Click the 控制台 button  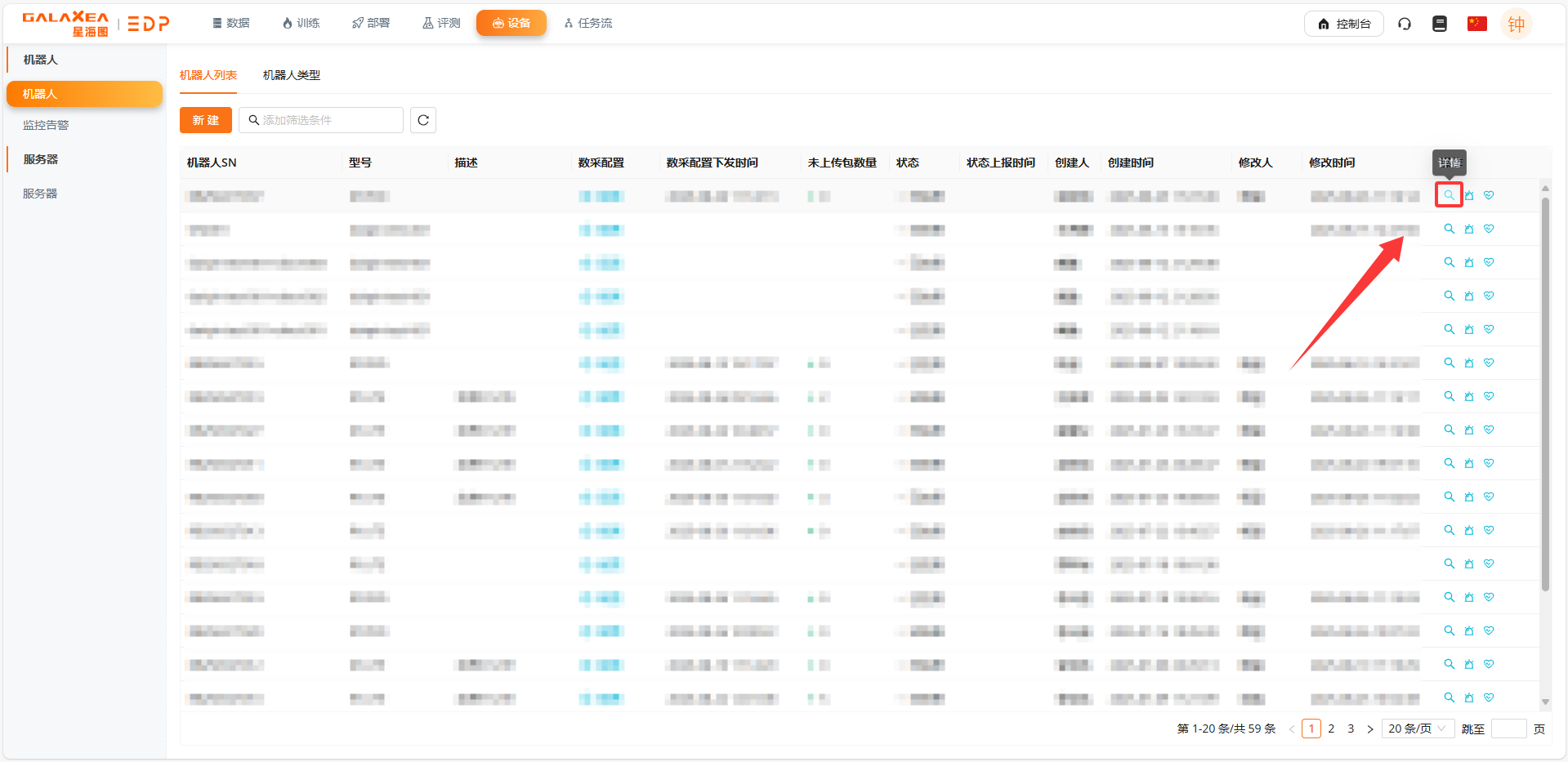point(1343,24)
